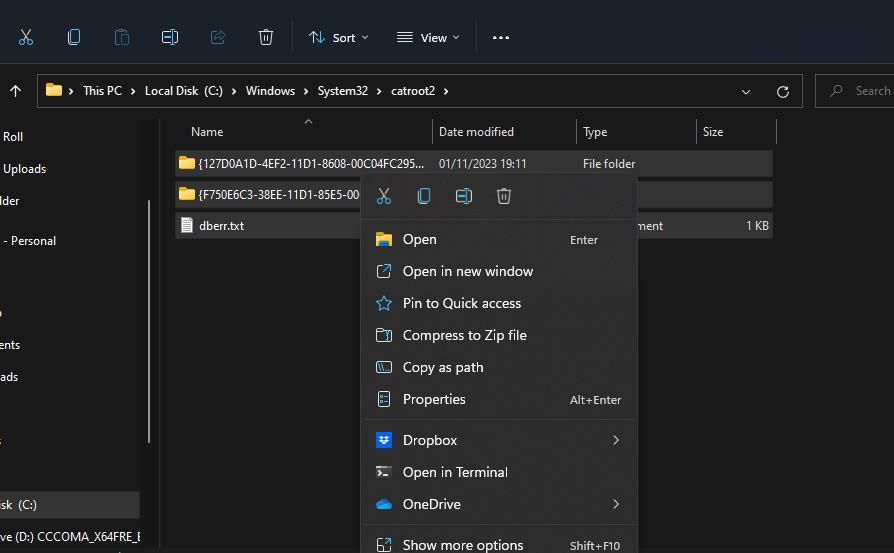
Task: Open the Sort dropdown
Action: click(x=339, y=37)
